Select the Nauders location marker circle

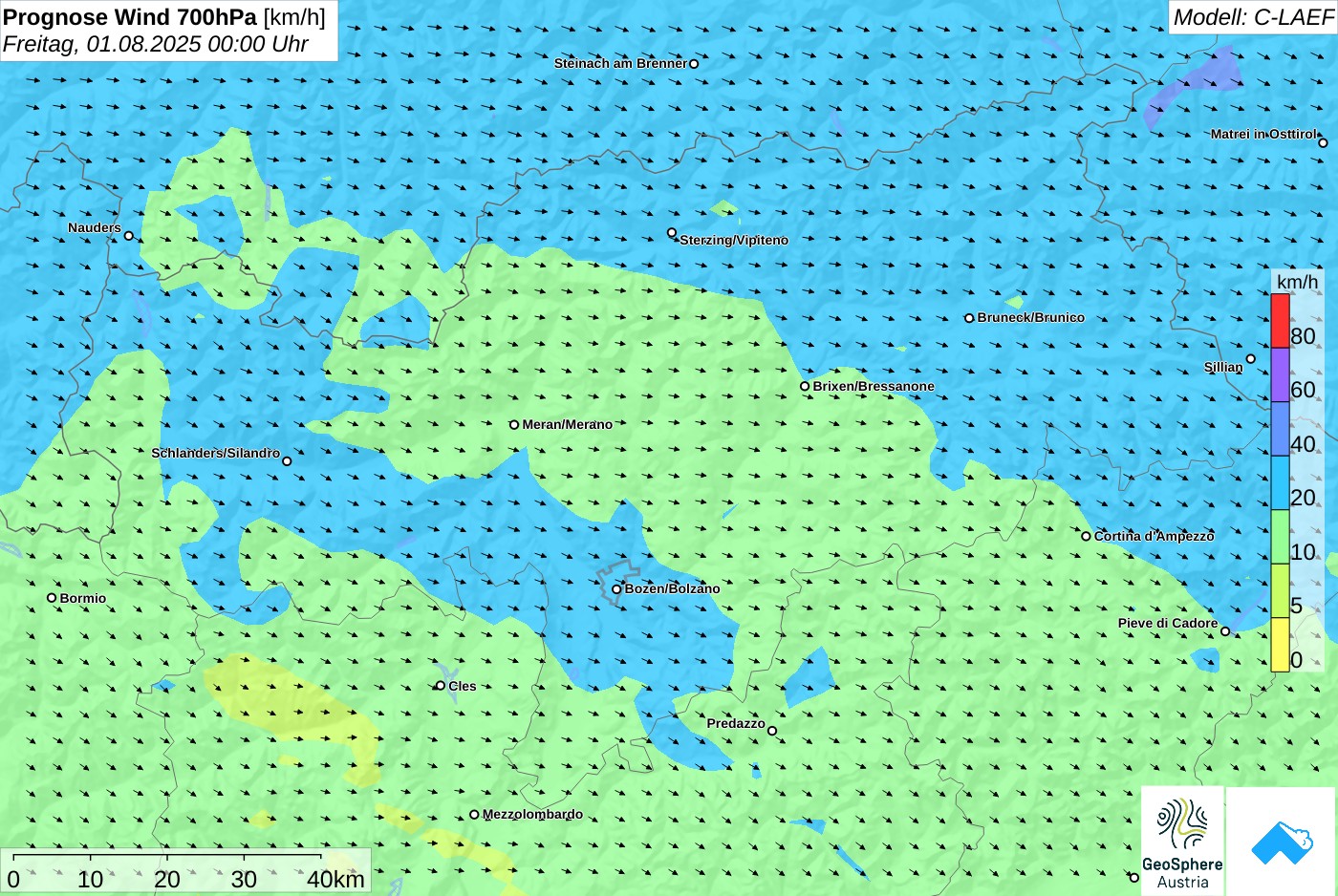[x=129, y=236]
